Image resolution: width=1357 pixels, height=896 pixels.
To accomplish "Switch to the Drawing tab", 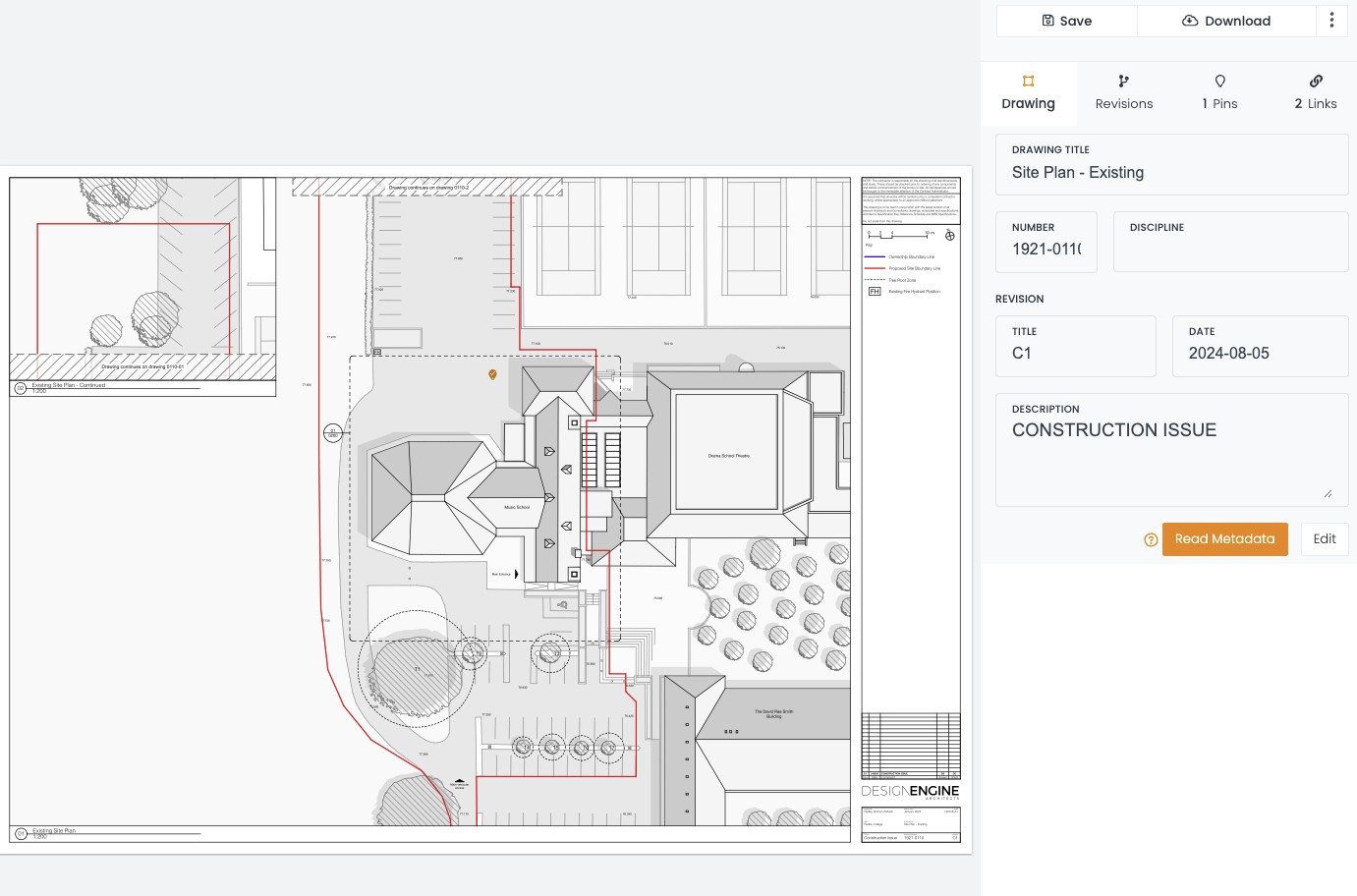I will (x=1028, y=92).
